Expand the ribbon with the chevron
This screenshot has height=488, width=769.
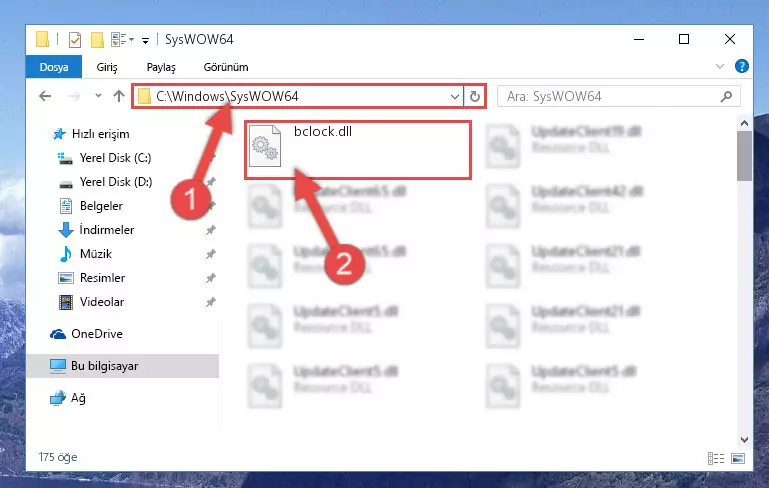pyautogui.click(x=719, y=66)
